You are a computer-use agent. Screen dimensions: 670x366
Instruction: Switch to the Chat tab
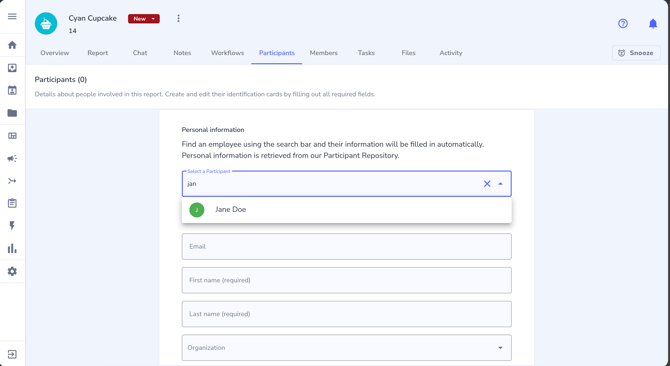140,53
